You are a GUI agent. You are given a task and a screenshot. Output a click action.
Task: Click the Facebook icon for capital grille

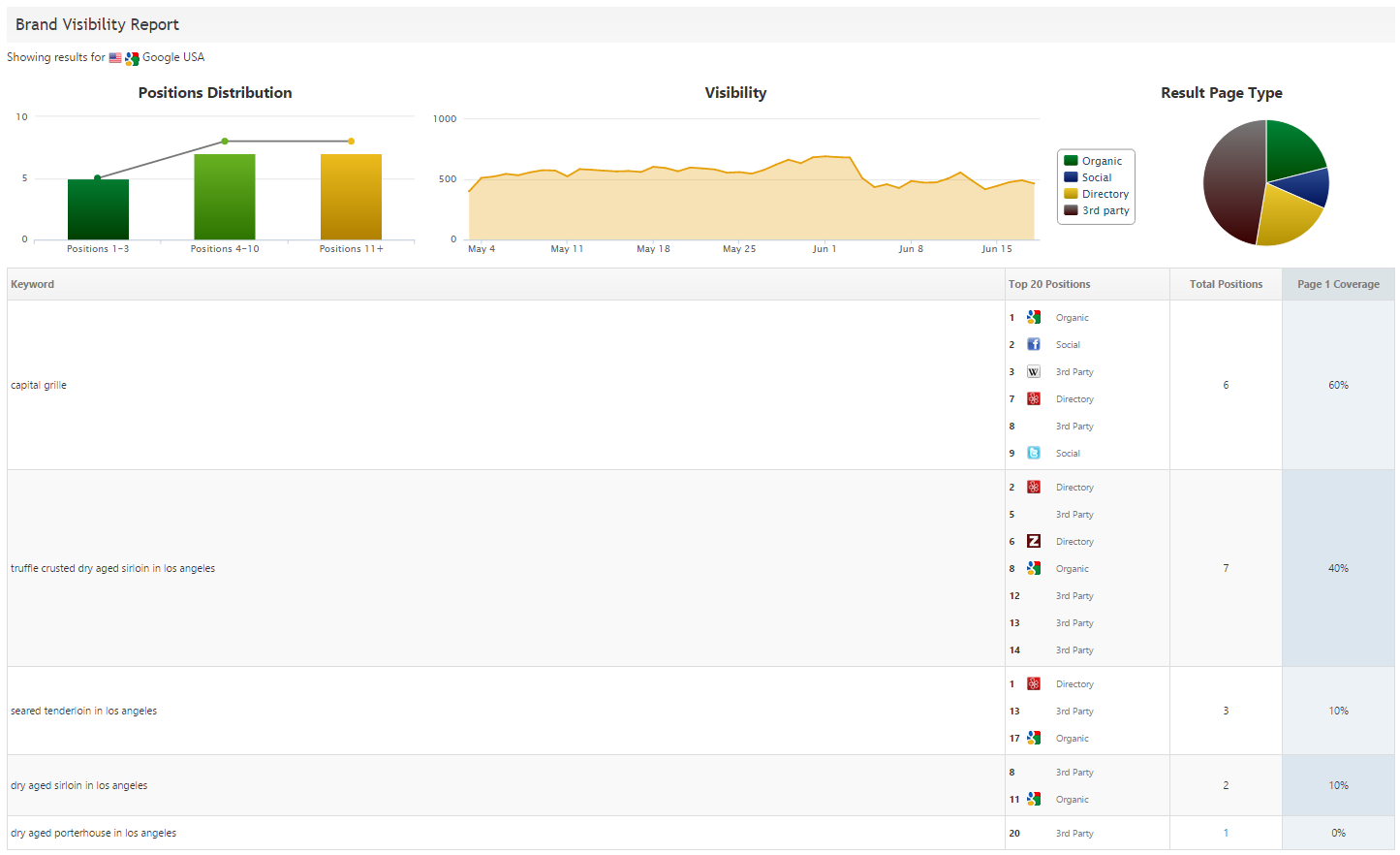click(1034, 344)
